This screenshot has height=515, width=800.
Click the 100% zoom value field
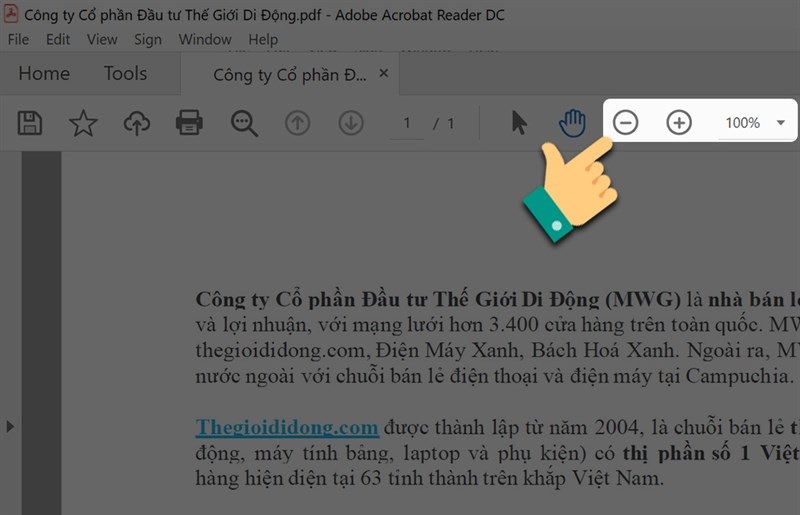742,123
